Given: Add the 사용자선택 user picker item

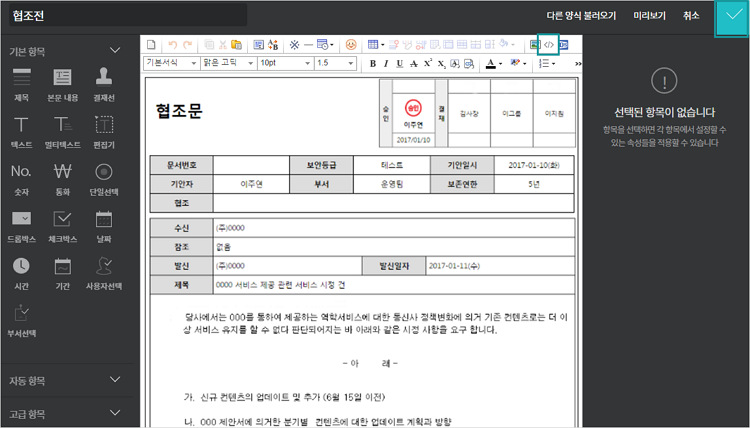Looking at the screenshot, I should coord(103,272).
